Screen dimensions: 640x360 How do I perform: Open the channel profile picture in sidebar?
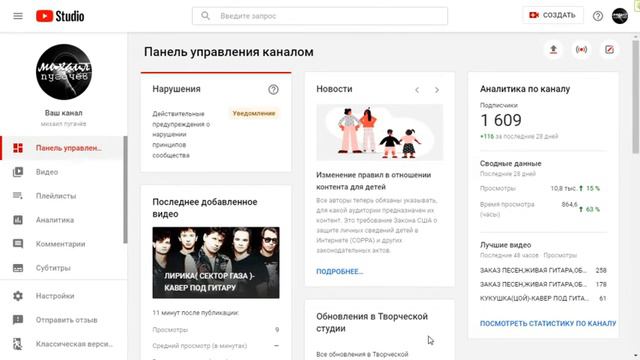click(x=64, y=72)
